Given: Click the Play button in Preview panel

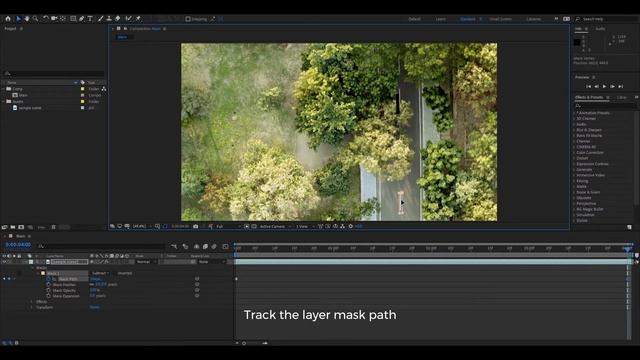Looking at the screenshot, I should [604, 87].
